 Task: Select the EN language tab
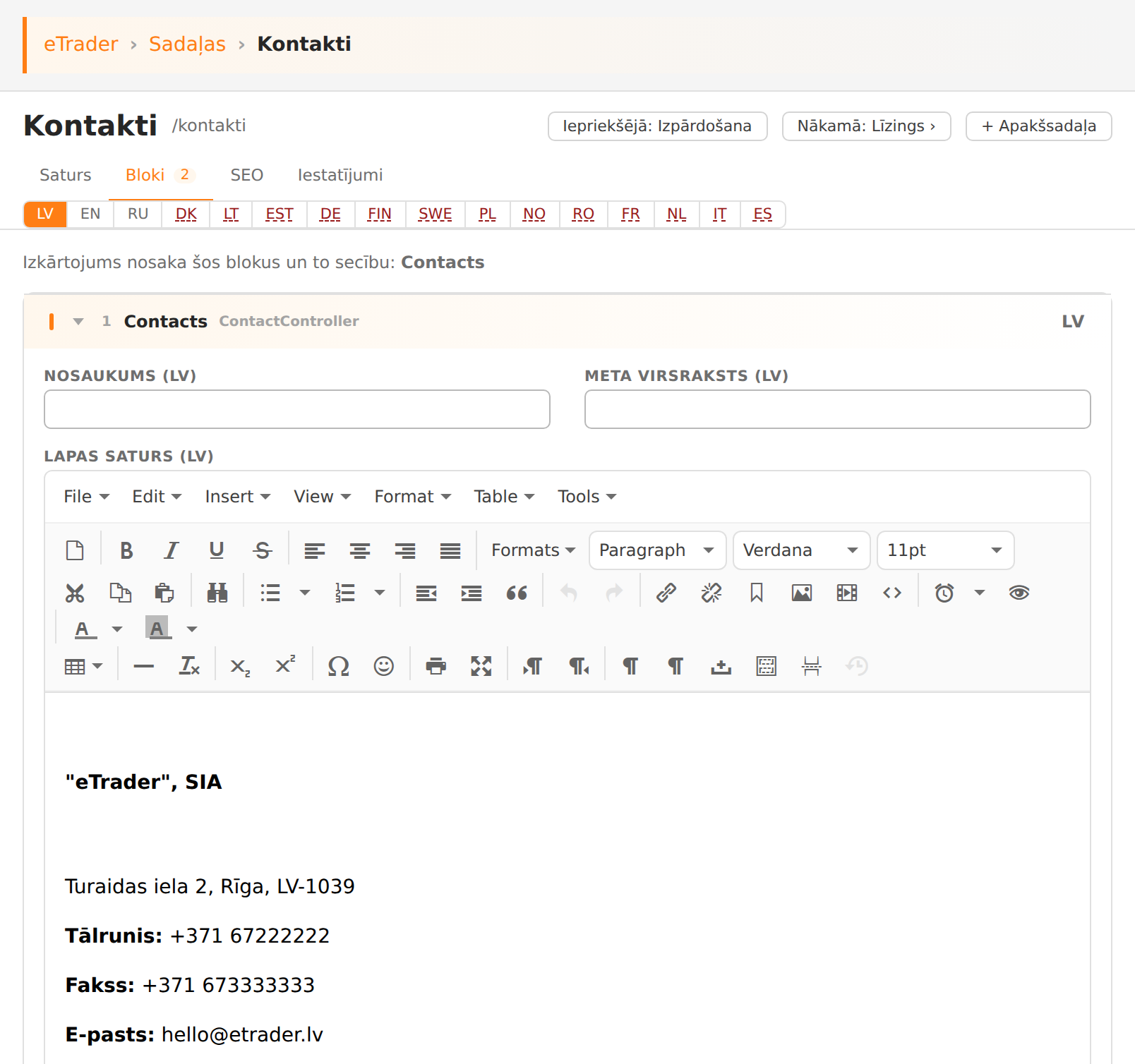point(90,214)
